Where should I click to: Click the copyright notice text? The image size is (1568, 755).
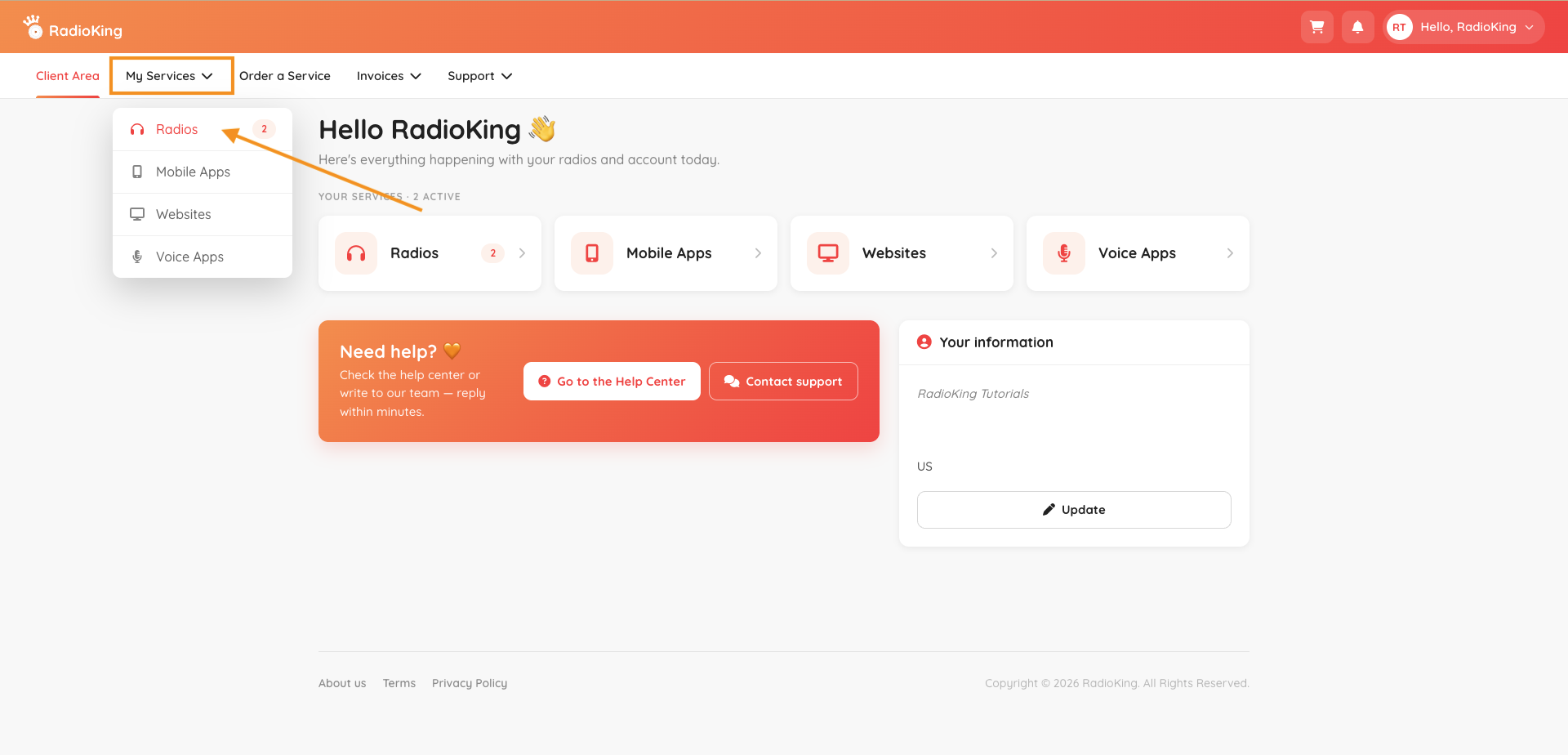tap(1117, 683)
